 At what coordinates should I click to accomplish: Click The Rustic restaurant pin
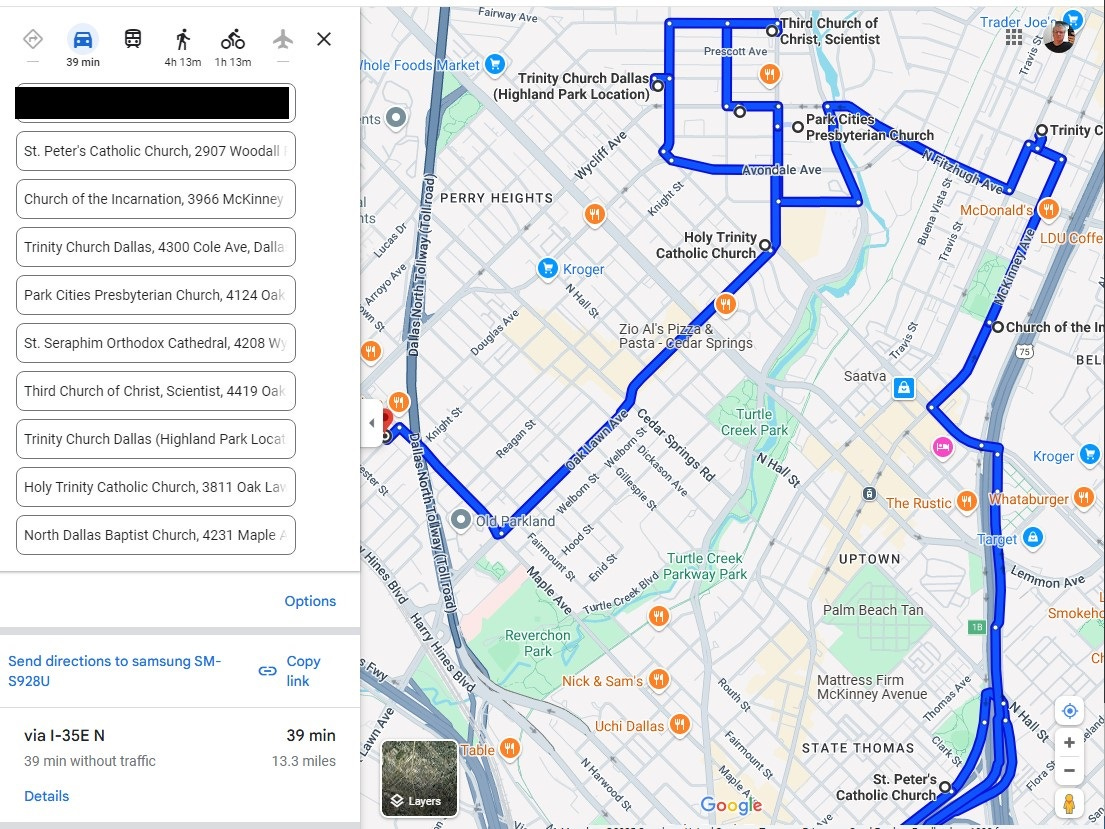coord(966,501)
